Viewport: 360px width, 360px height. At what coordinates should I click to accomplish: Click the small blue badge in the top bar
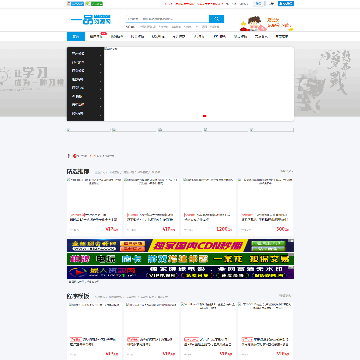pyautogui.click(x=75, y=4)
